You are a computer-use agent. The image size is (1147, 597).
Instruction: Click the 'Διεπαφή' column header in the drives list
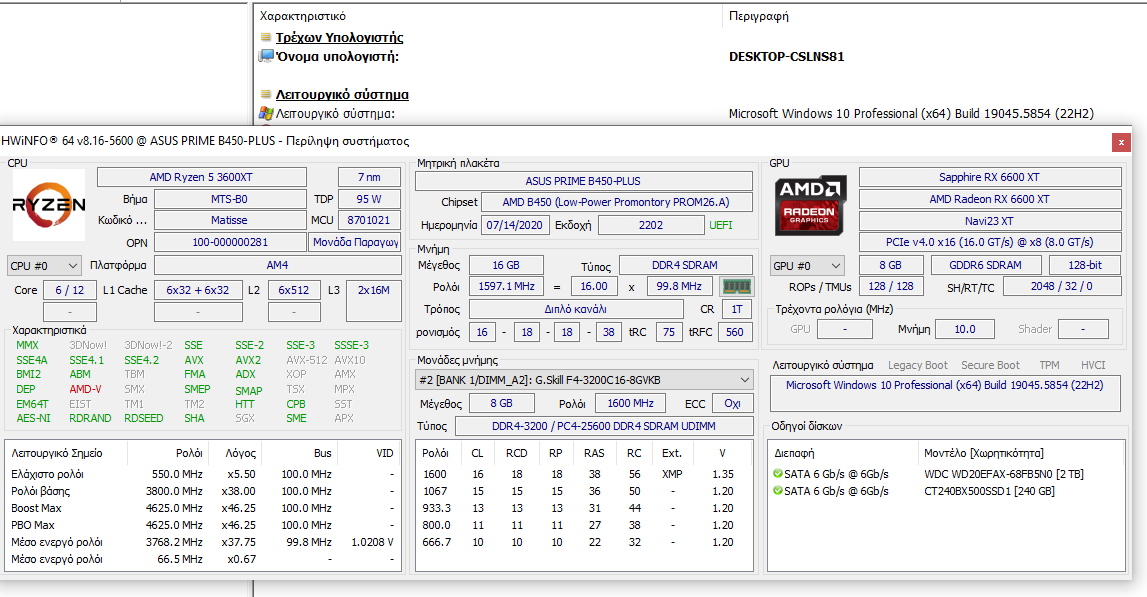point(794,453)
